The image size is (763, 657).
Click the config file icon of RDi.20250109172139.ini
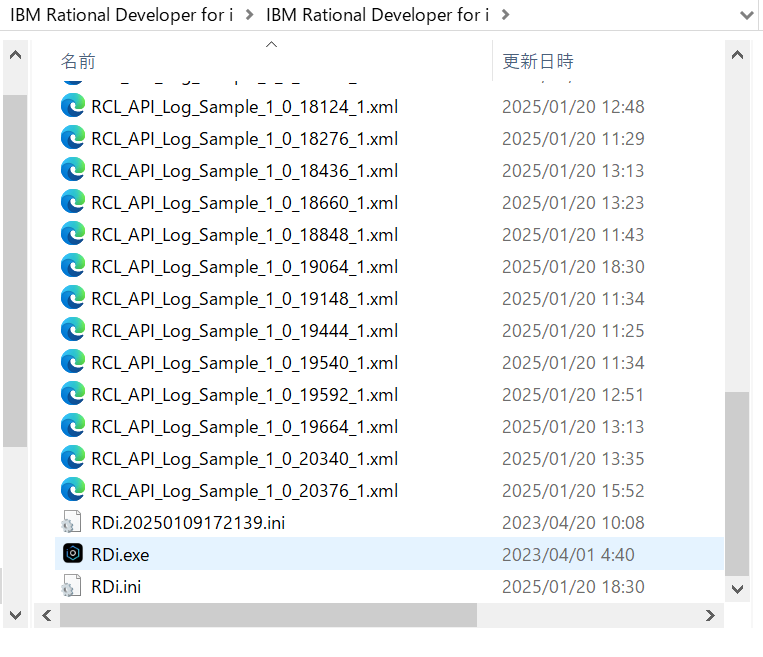(72, 522)
